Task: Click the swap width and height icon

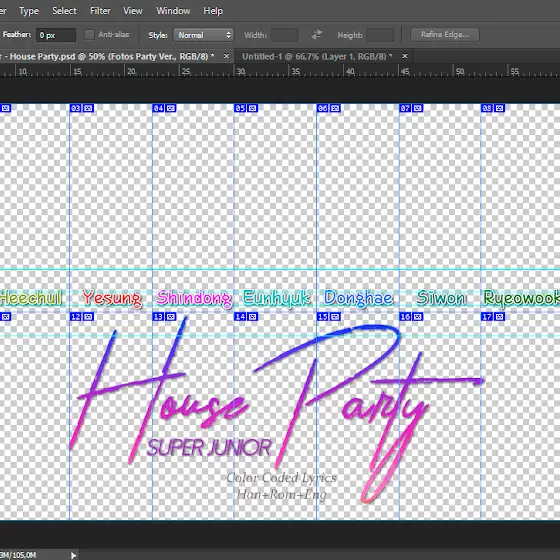Action: 317,35
